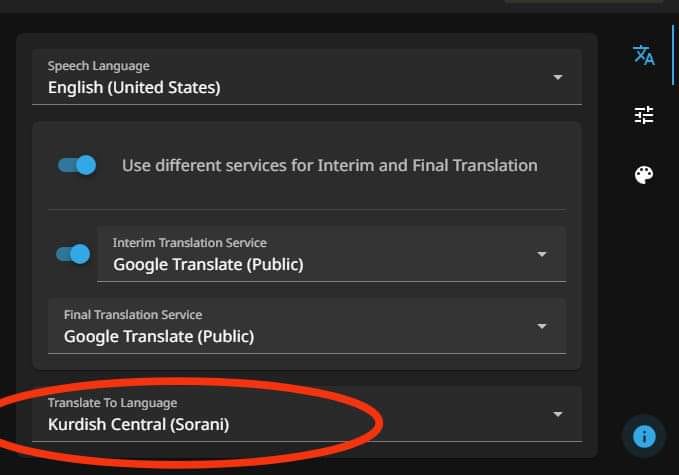Expand the Interim Translation Service dropdown arrow
This screenshot has height=475, width=679.
(542, 254)
